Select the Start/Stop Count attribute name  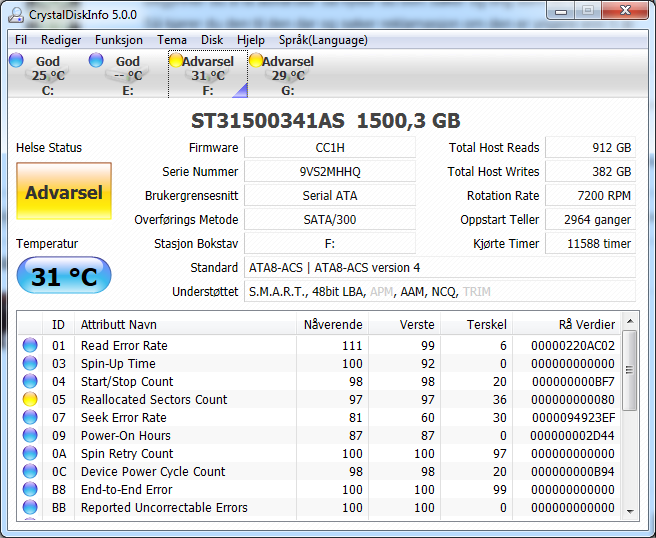tap(127, 382)
